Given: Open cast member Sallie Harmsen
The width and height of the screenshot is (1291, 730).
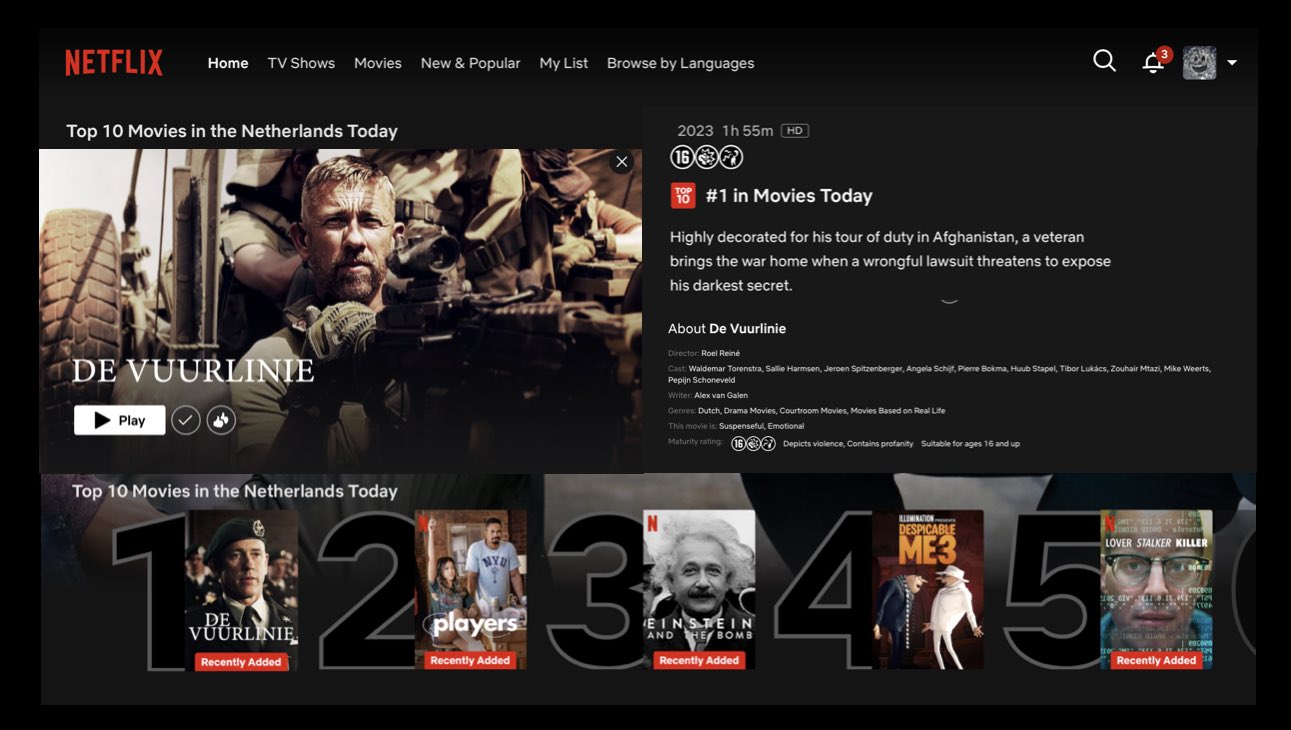Looking at the screenshot, I should pos(792,369).
